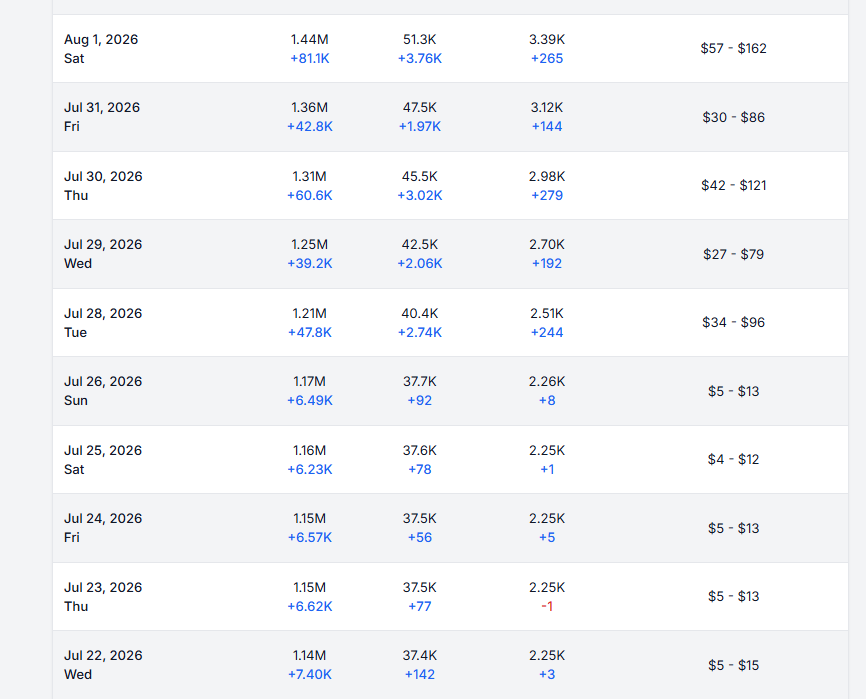The height and width of the screenshot is (699, 866).
Task: Click the $4 - $12 earnings range
Action: [733, 459]
